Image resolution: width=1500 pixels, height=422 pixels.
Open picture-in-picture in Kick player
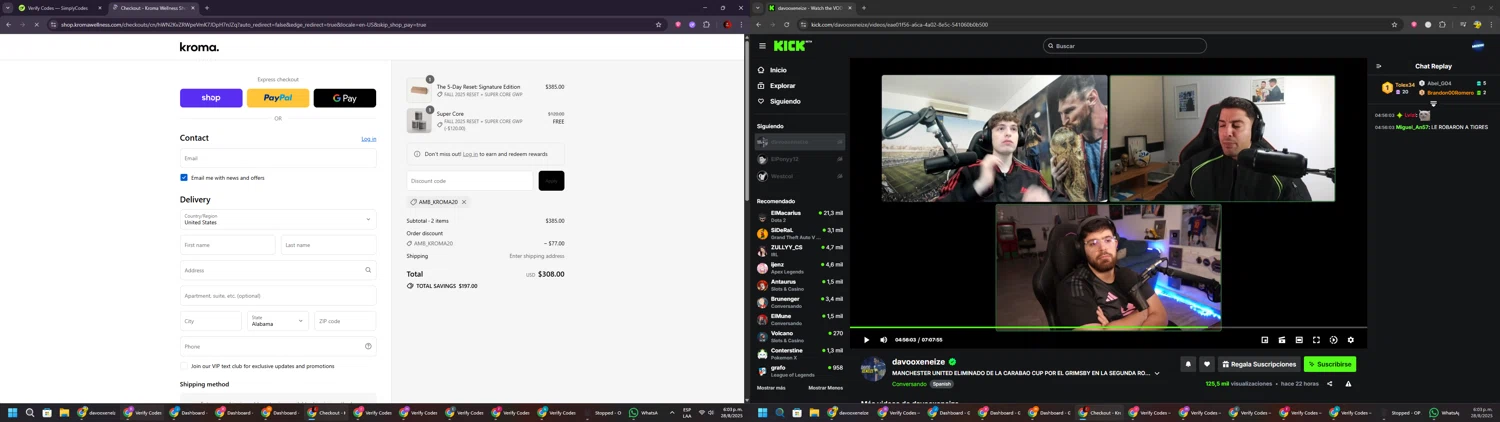(1265, 340)
